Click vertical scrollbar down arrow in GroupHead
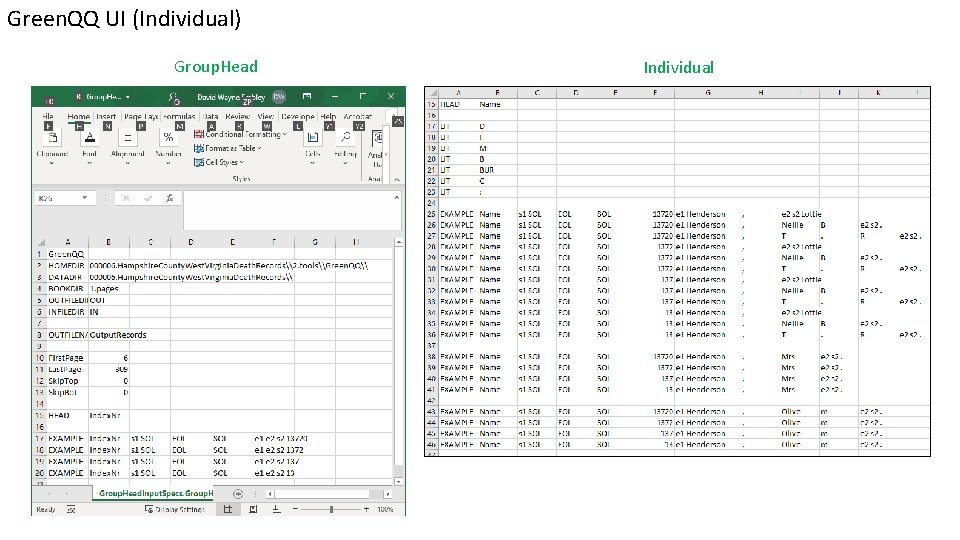 (x=399, y=482)
